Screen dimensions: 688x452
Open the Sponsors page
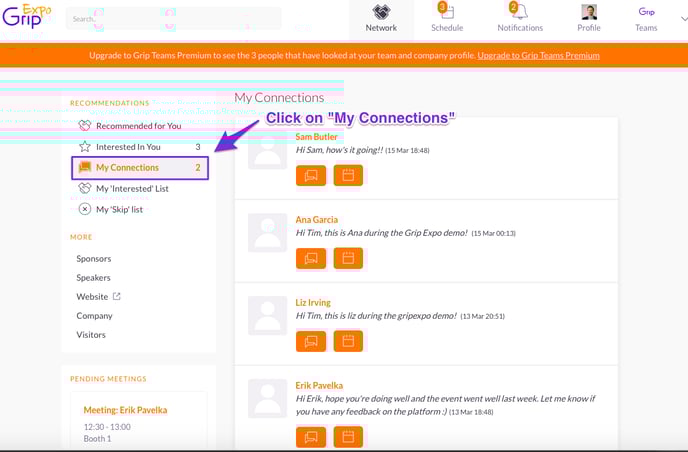point(93,258)
